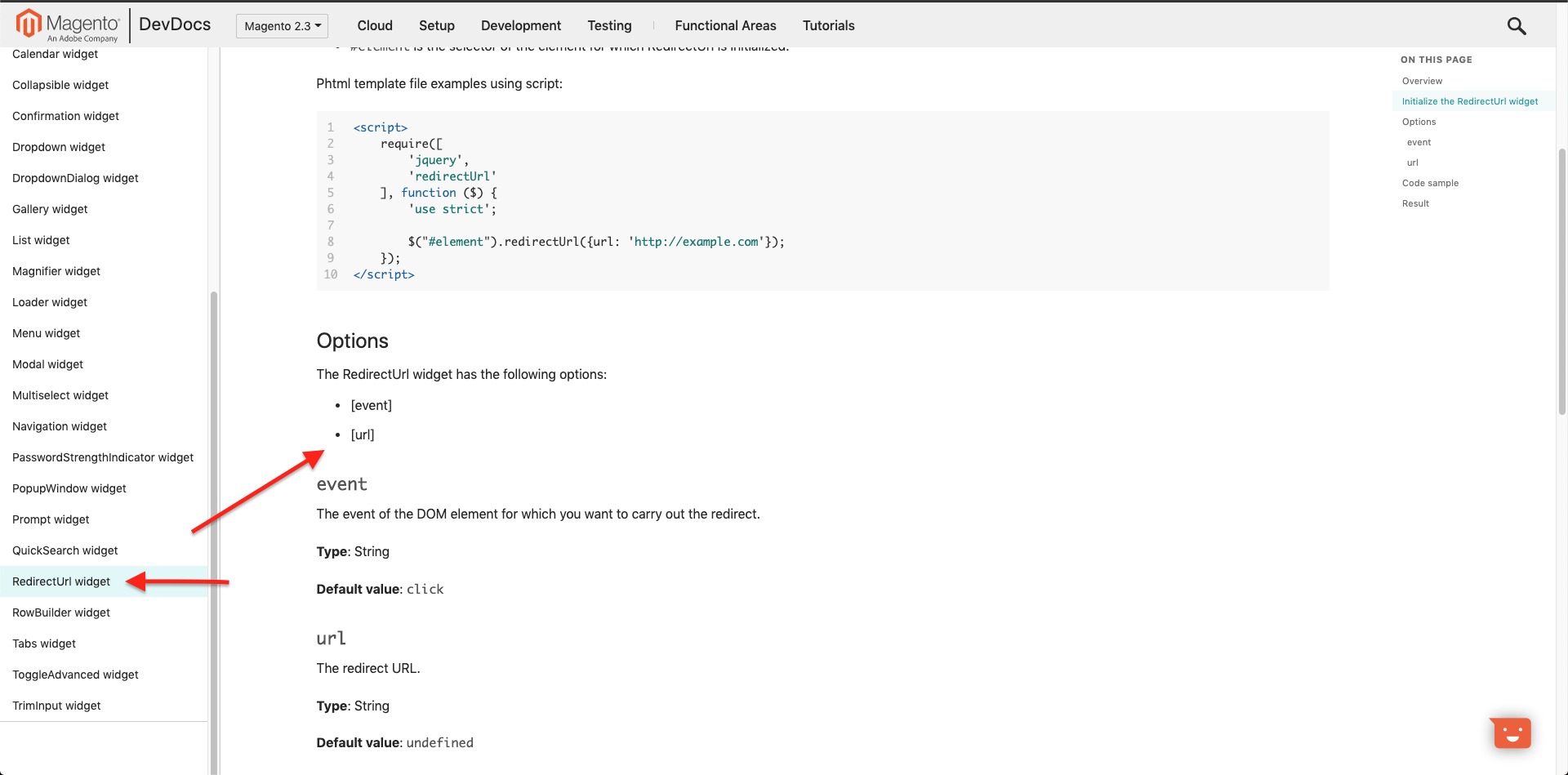The image size is (1568, 775).
Task: Click the event heading
Action: (x=341, y=484)
